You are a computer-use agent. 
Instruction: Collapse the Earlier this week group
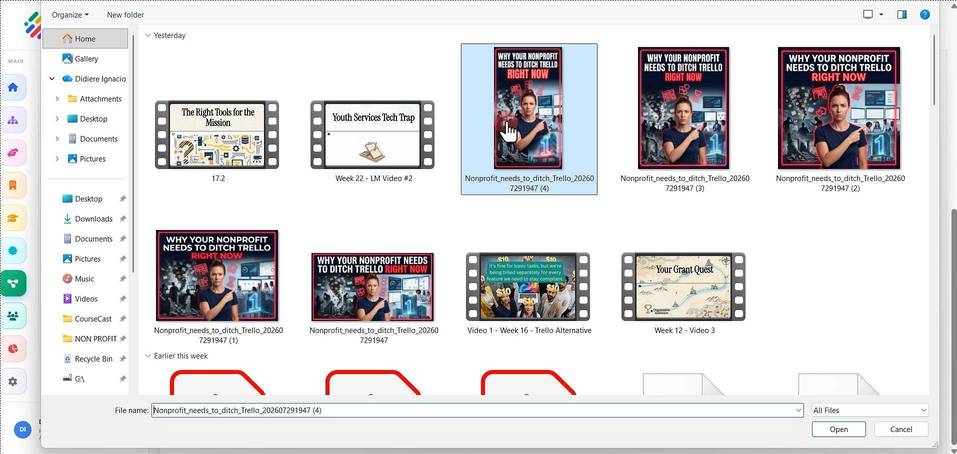[x=148, y=356]
